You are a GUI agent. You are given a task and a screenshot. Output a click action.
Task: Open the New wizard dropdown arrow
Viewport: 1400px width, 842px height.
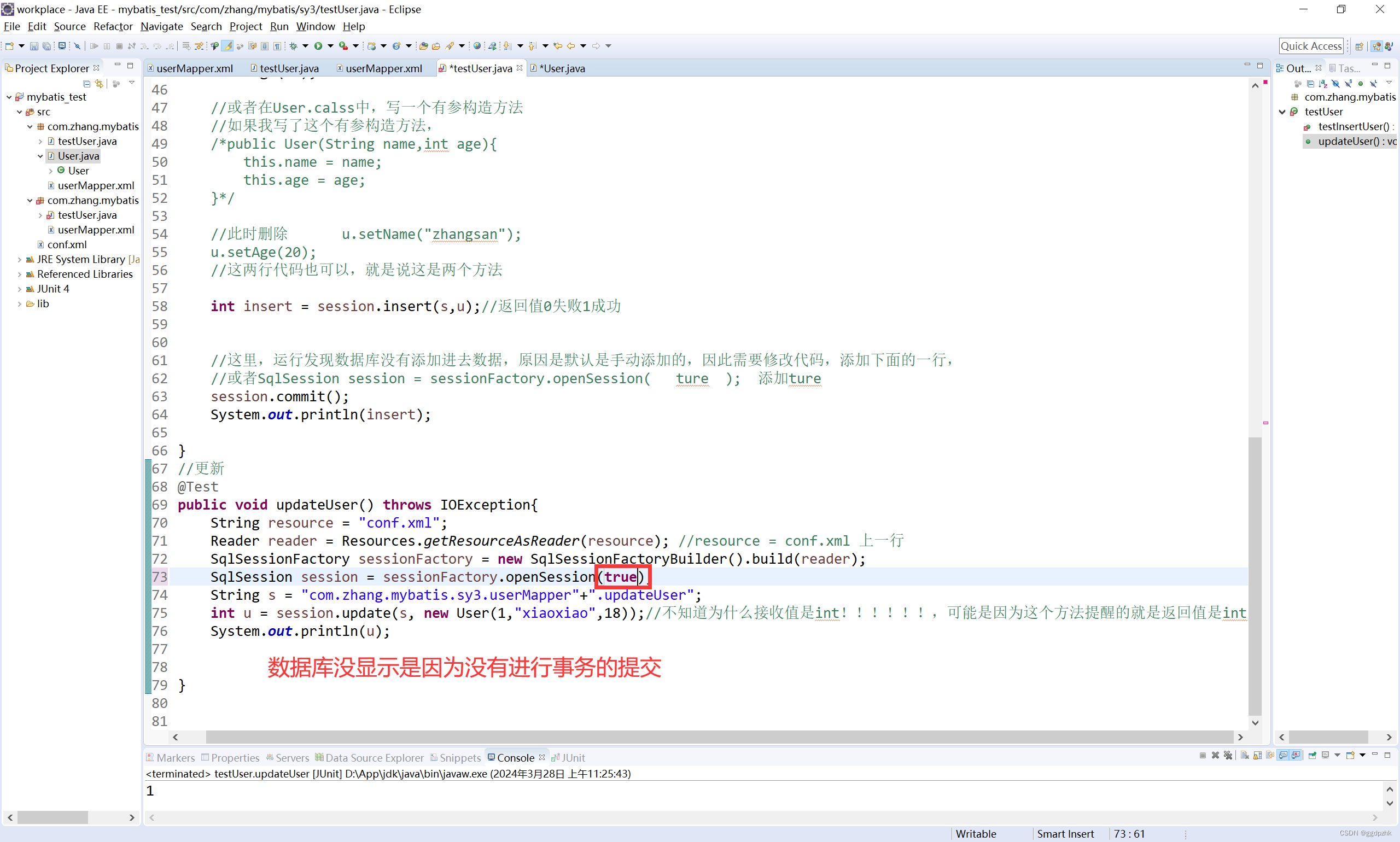click(x=21, y=46)
